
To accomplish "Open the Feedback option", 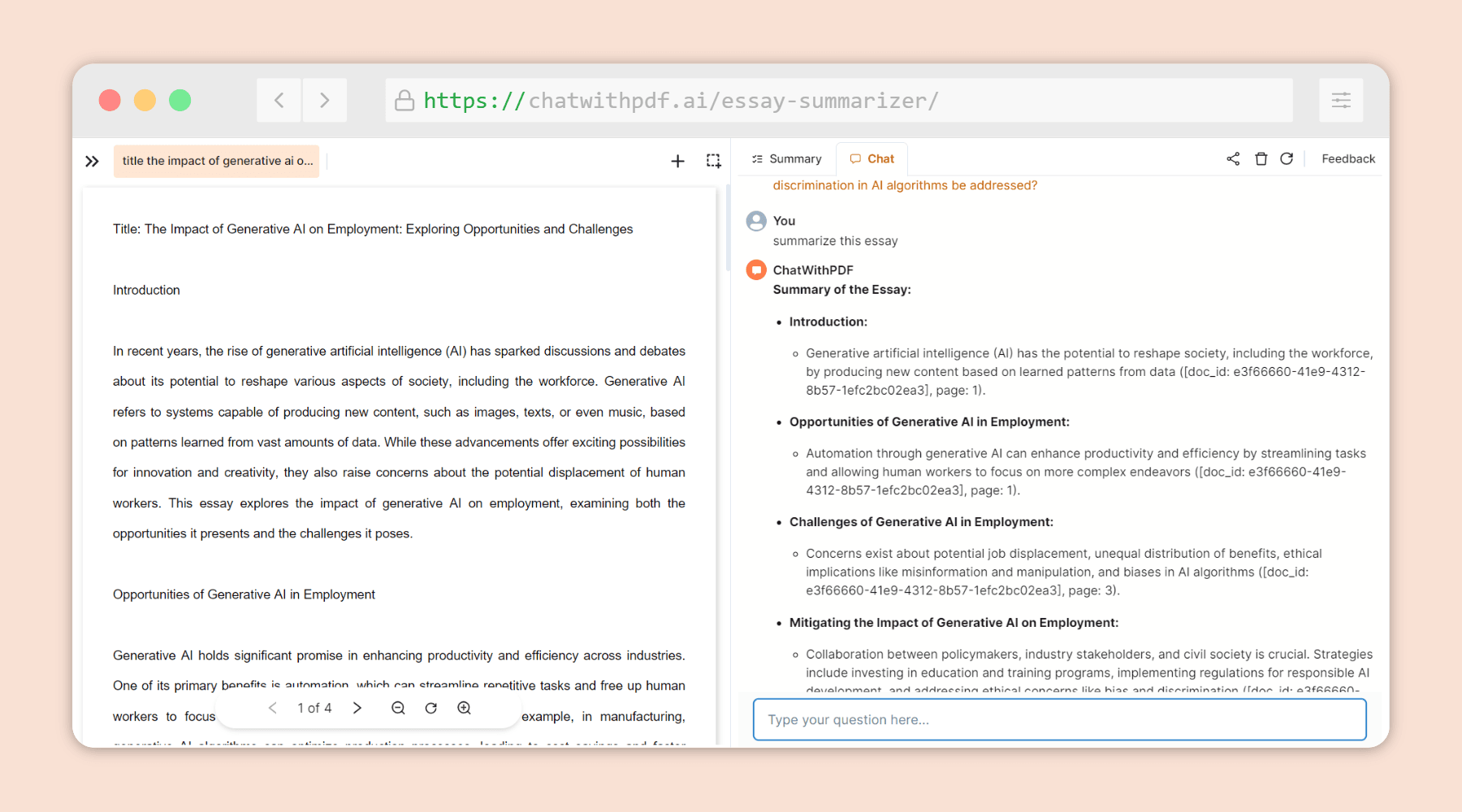I will coord(1347,158).
